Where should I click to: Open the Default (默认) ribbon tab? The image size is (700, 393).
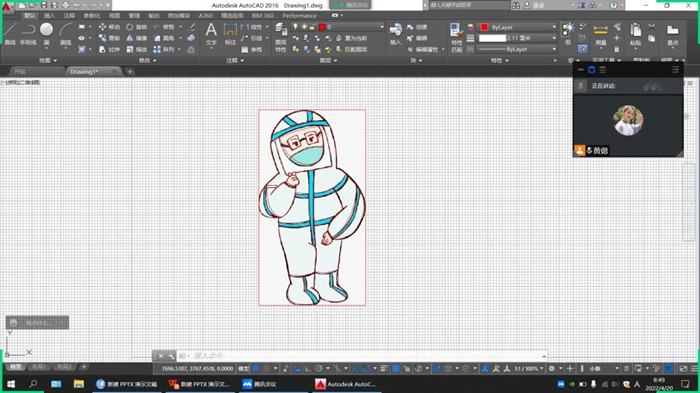29,16
